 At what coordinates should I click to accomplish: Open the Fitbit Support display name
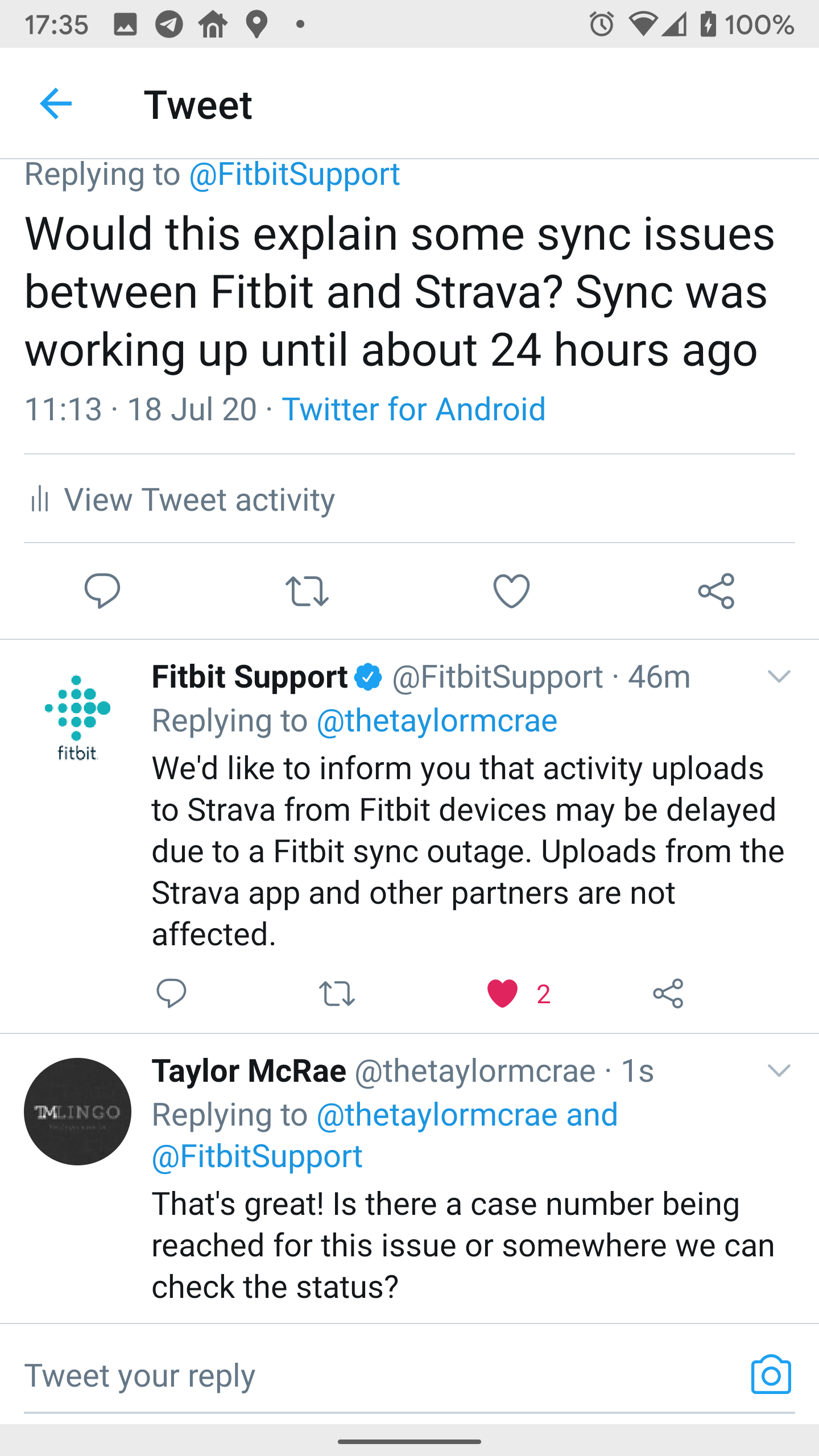(x=250, y=677)
